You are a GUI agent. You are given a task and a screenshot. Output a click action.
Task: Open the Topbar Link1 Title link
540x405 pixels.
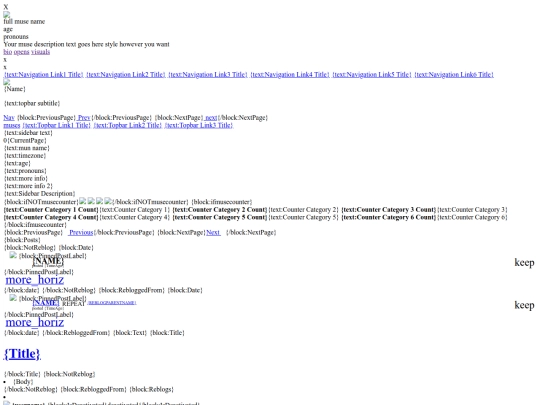56,125
